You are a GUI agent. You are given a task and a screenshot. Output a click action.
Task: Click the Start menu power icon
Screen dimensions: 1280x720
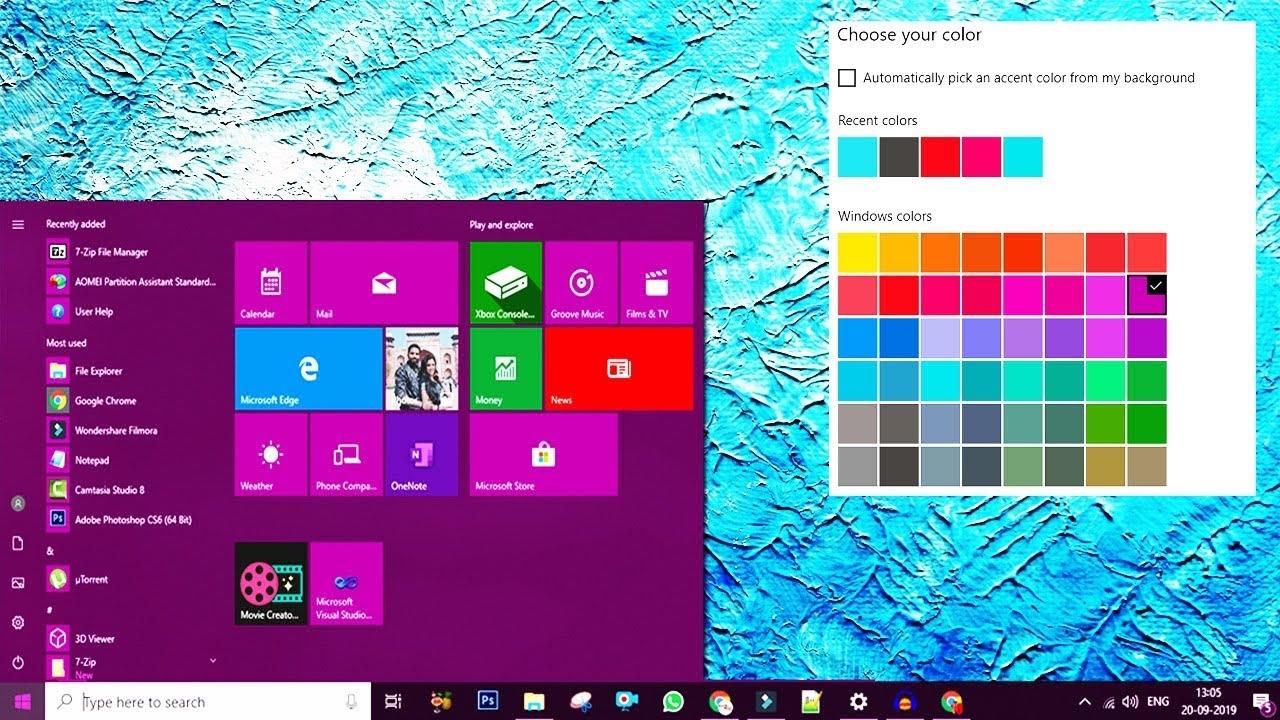point(18,662)
